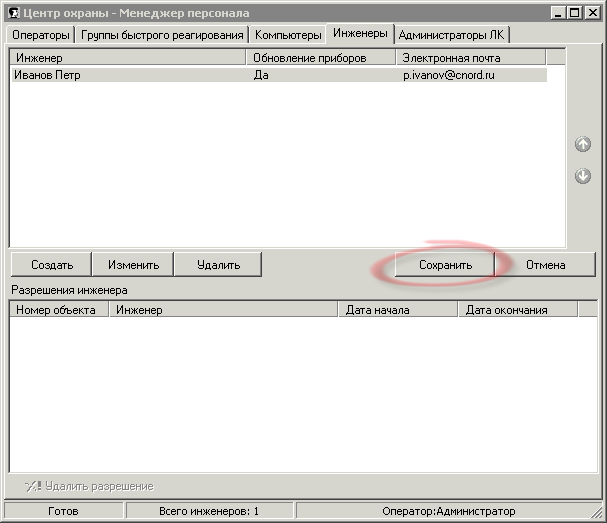Click the Удалить разрешение icon

click(33, 486)
